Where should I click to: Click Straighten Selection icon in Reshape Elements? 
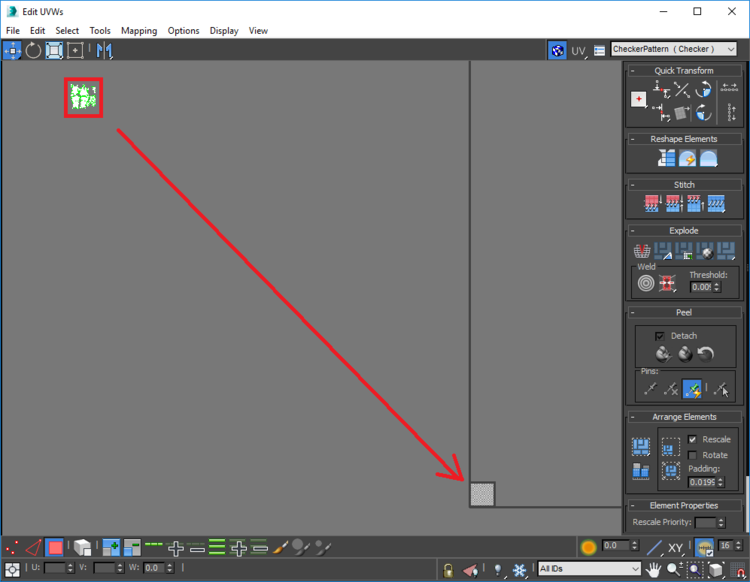(x=666, y=158)
